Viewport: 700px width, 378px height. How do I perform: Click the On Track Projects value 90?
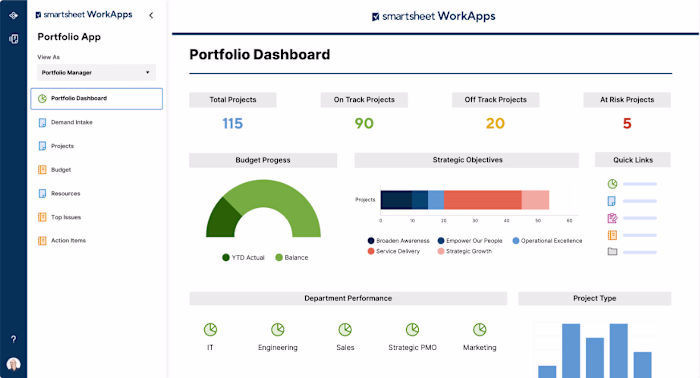[x=364, y=123]
